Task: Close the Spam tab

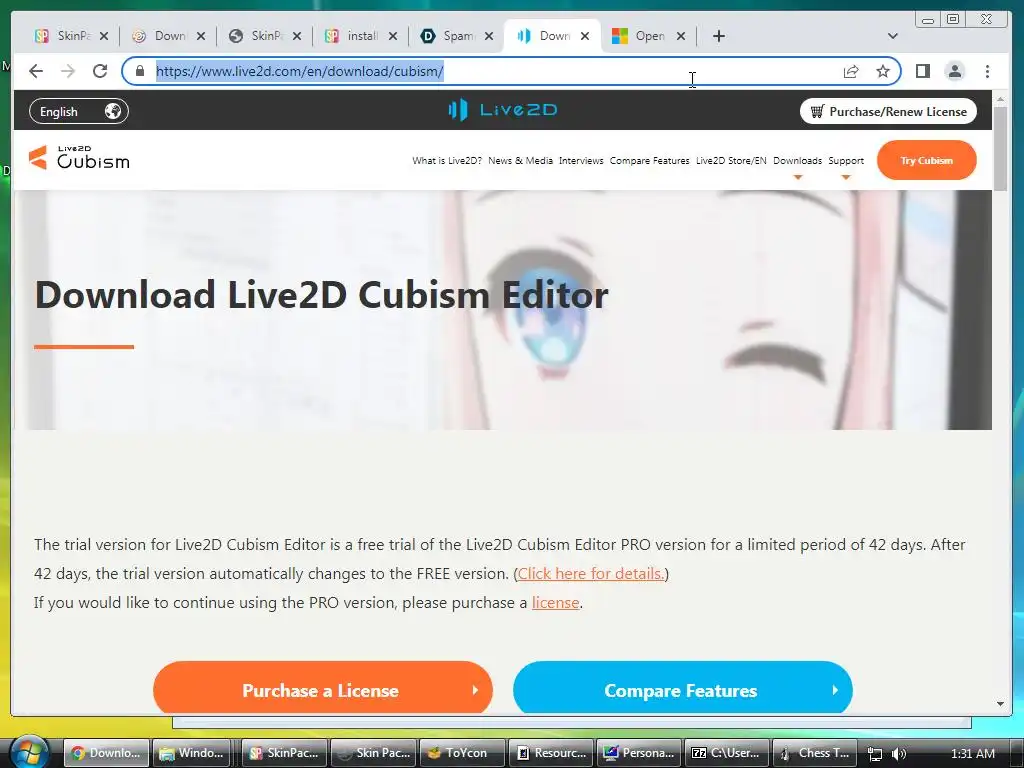Action: 488,36
